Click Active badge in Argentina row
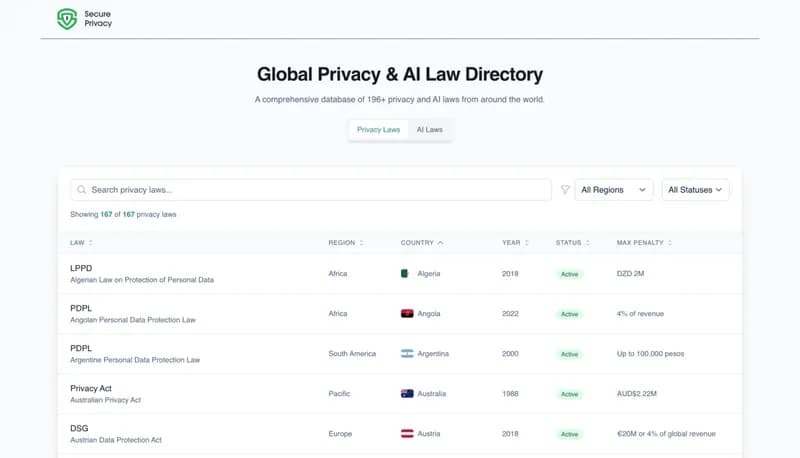 (x=569, y=354)
